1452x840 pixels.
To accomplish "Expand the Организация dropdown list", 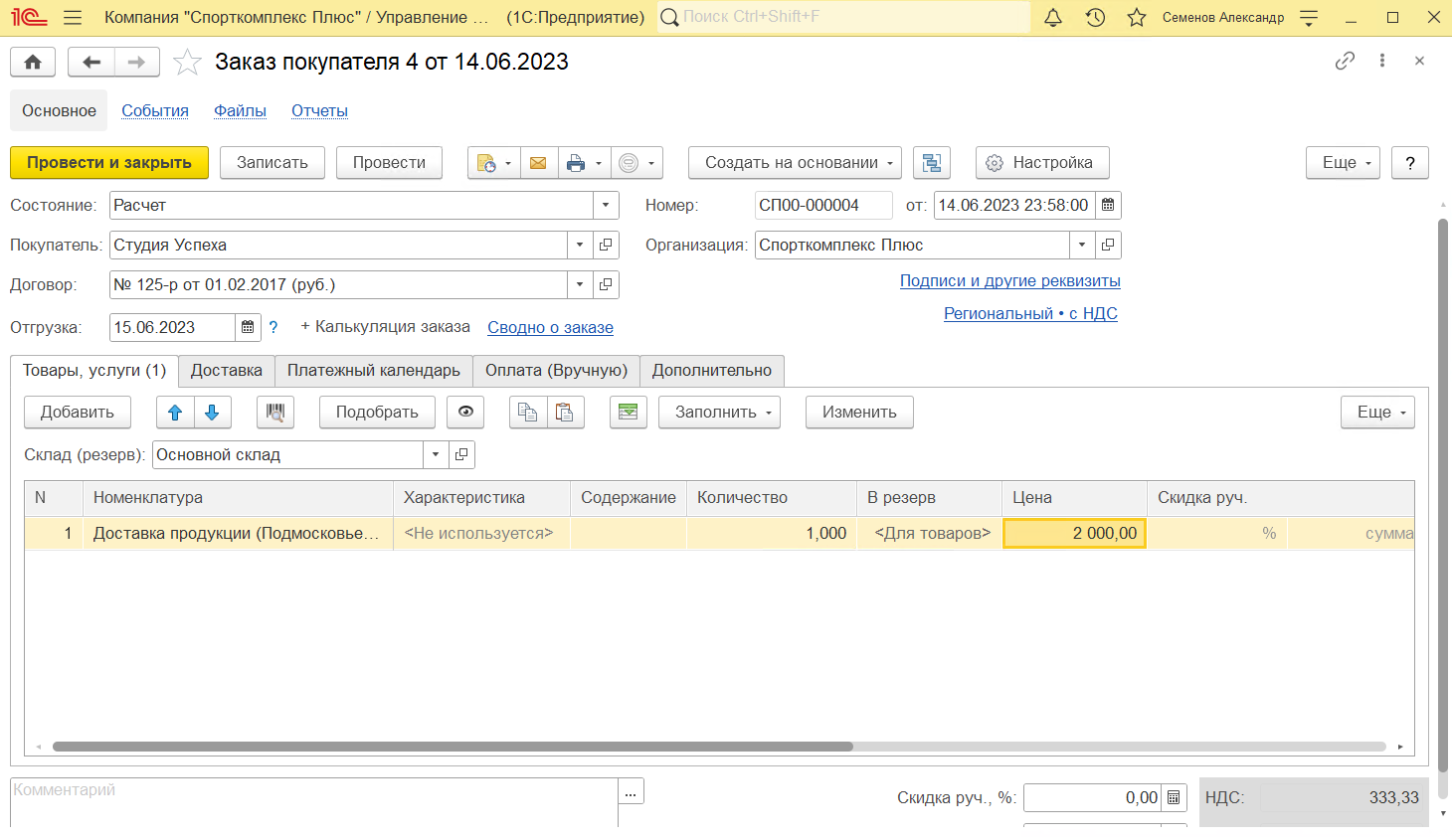I will click(x=1082, y=246).
